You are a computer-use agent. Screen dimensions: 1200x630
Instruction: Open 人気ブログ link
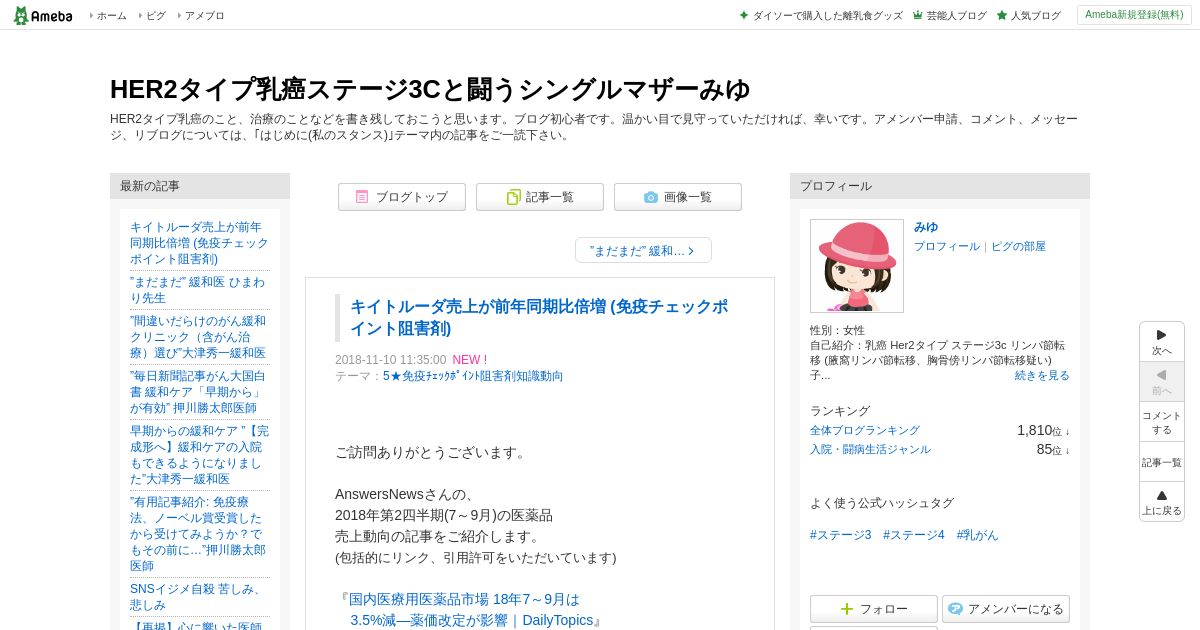[x=1028, y=16]
